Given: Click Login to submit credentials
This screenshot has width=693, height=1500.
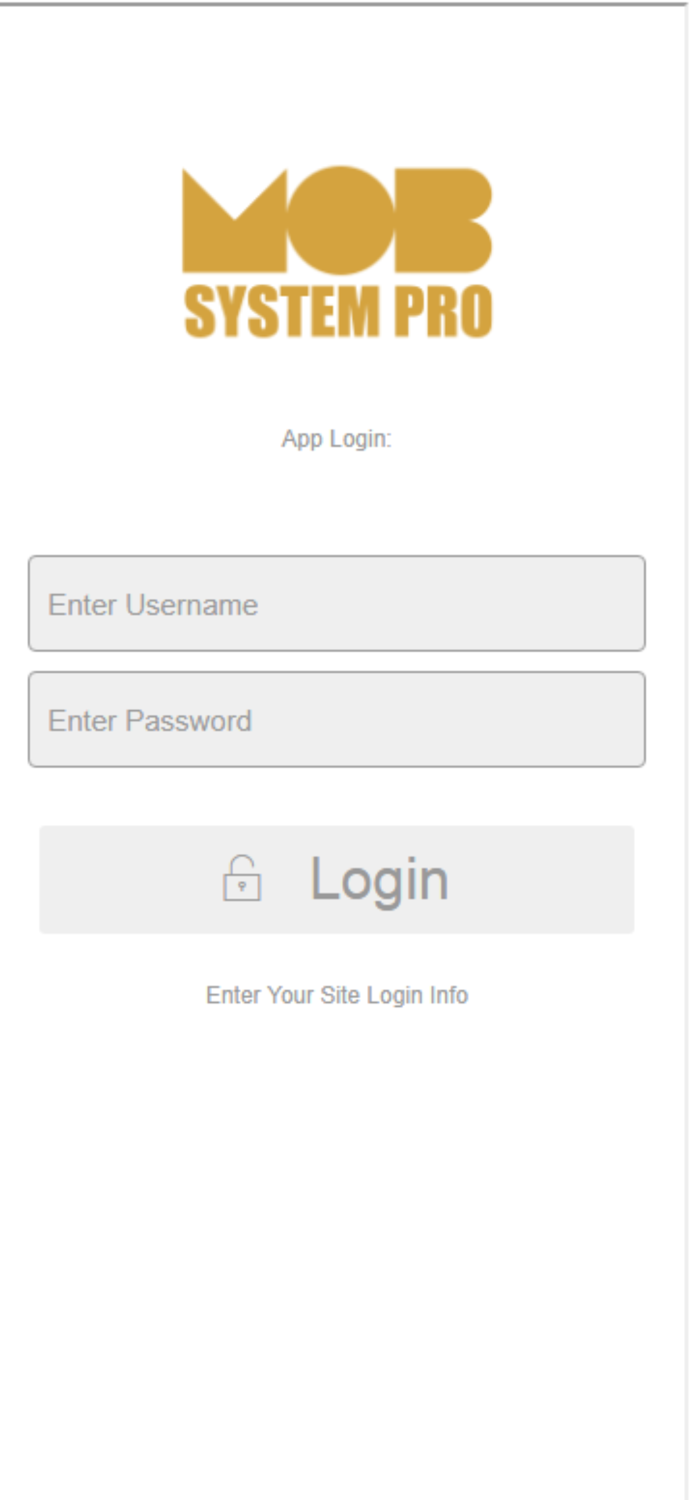Looking at the screenshot, I should click(x=337, y=879).
